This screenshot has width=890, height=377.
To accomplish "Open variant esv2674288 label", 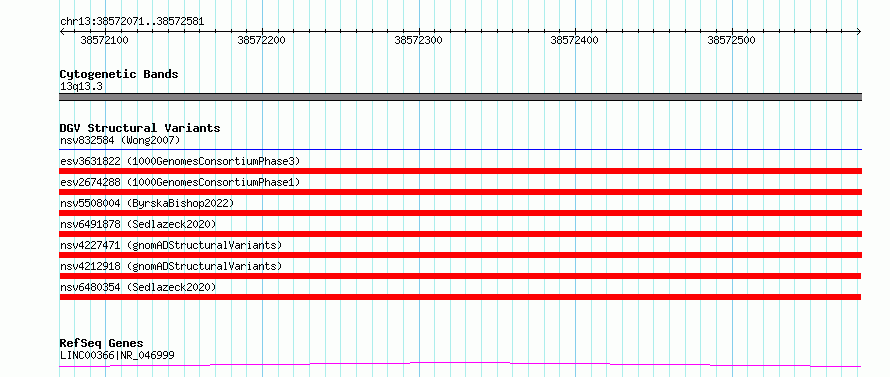I will click(180, 182).
